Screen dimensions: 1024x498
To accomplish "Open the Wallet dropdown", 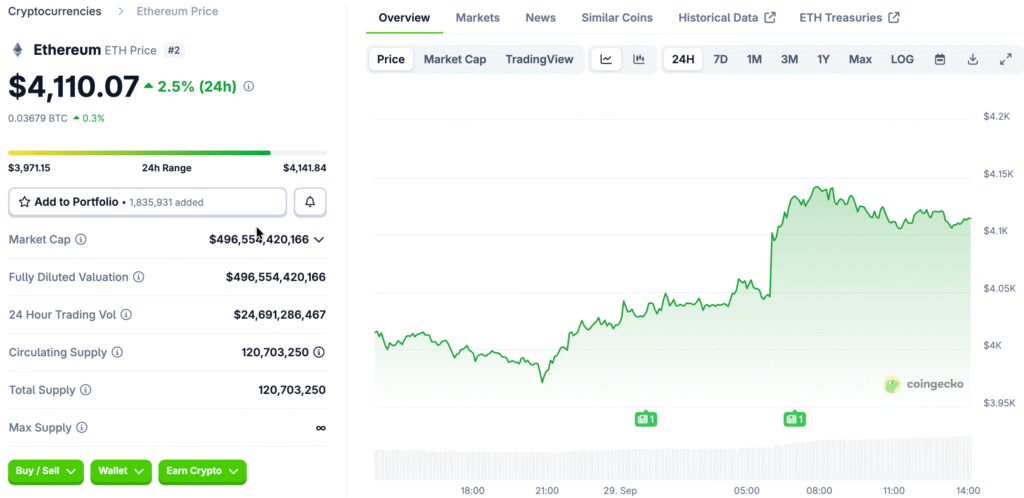I will tap(121, 471).
